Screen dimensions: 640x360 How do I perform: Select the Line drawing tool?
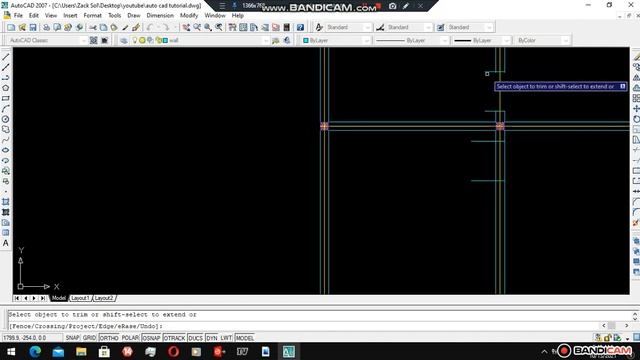[x=6, y=57]
